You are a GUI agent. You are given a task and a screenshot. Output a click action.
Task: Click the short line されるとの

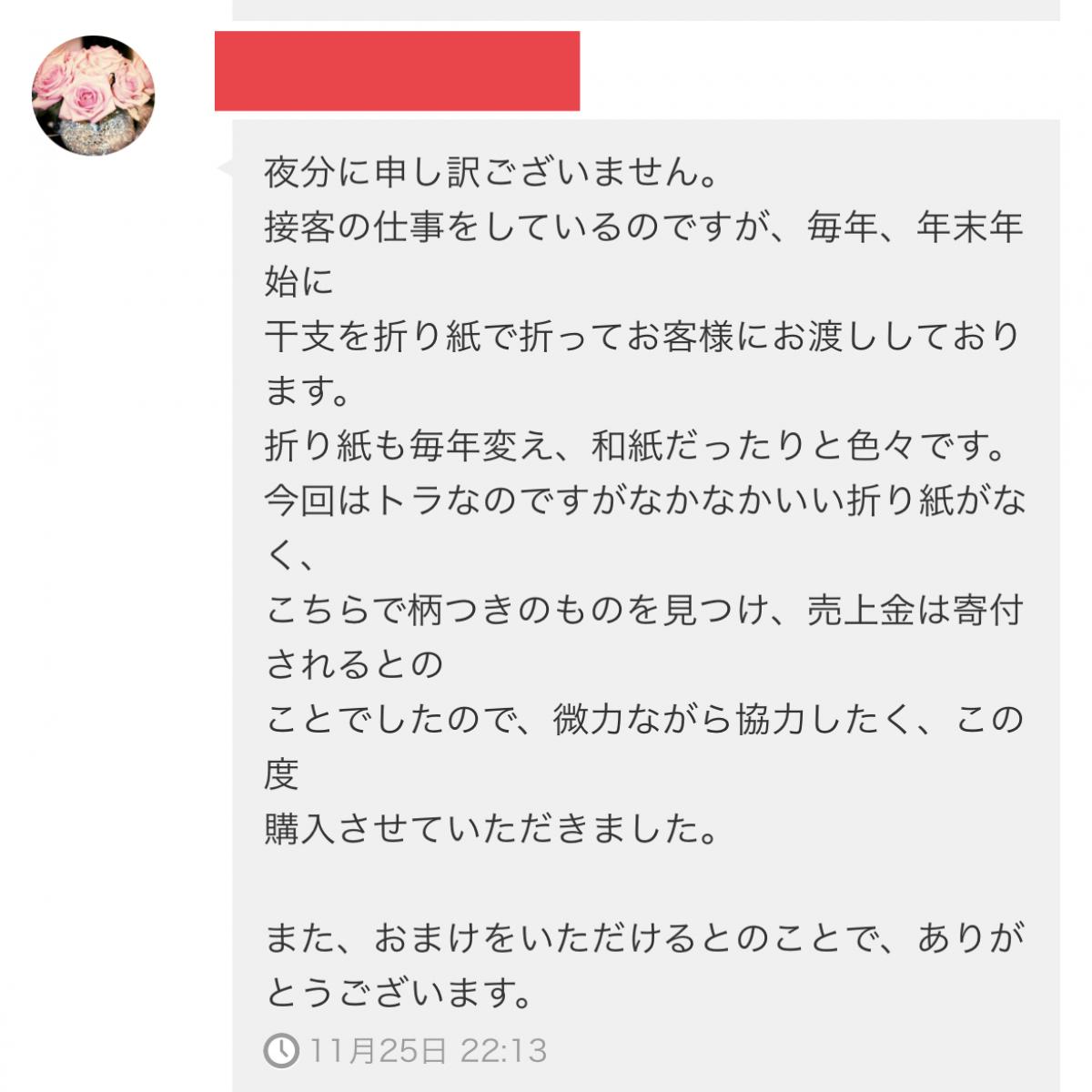tap(354, 664)
